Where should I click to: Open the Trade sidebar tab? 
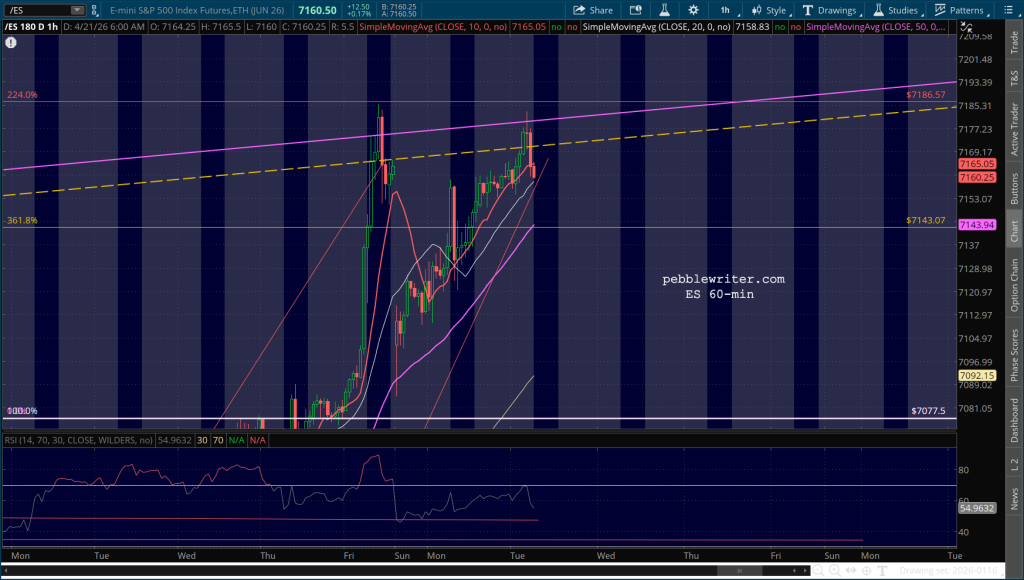1014,42
